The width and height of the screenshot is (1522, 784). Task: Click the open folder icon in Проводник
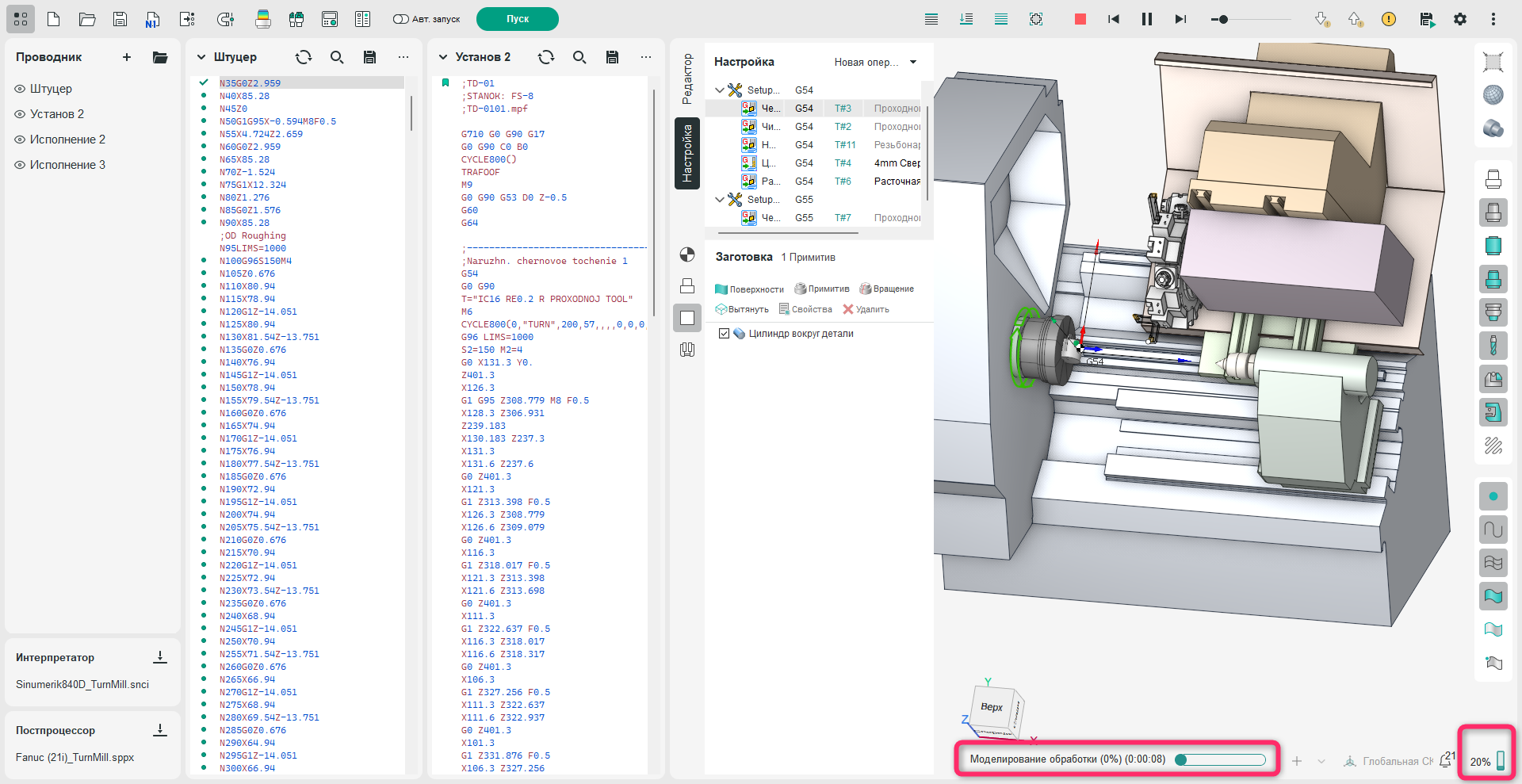tap(160, 57)
